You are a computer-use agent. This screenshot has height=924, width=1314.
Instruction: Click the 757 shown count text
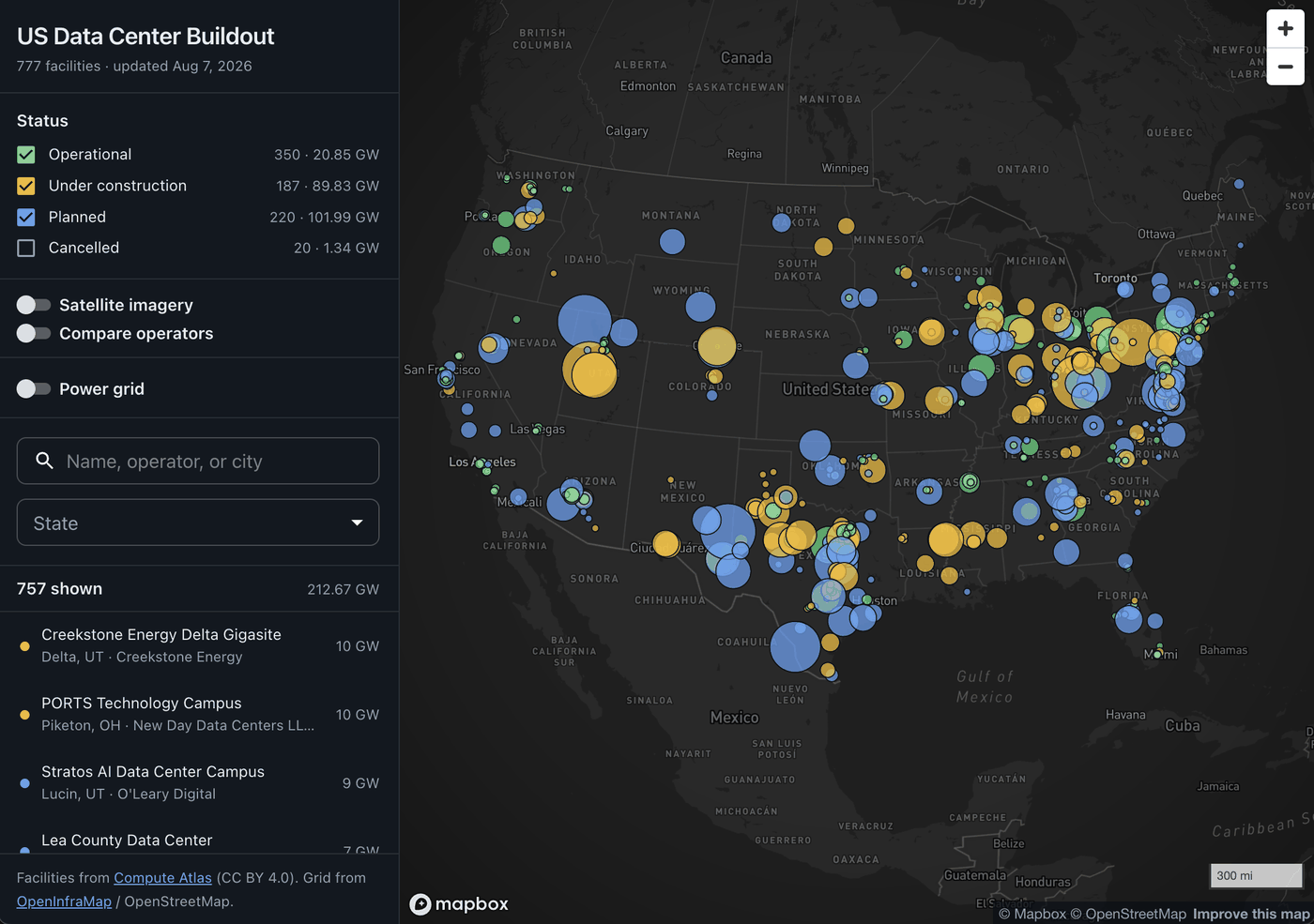click(x=59, y=589)
